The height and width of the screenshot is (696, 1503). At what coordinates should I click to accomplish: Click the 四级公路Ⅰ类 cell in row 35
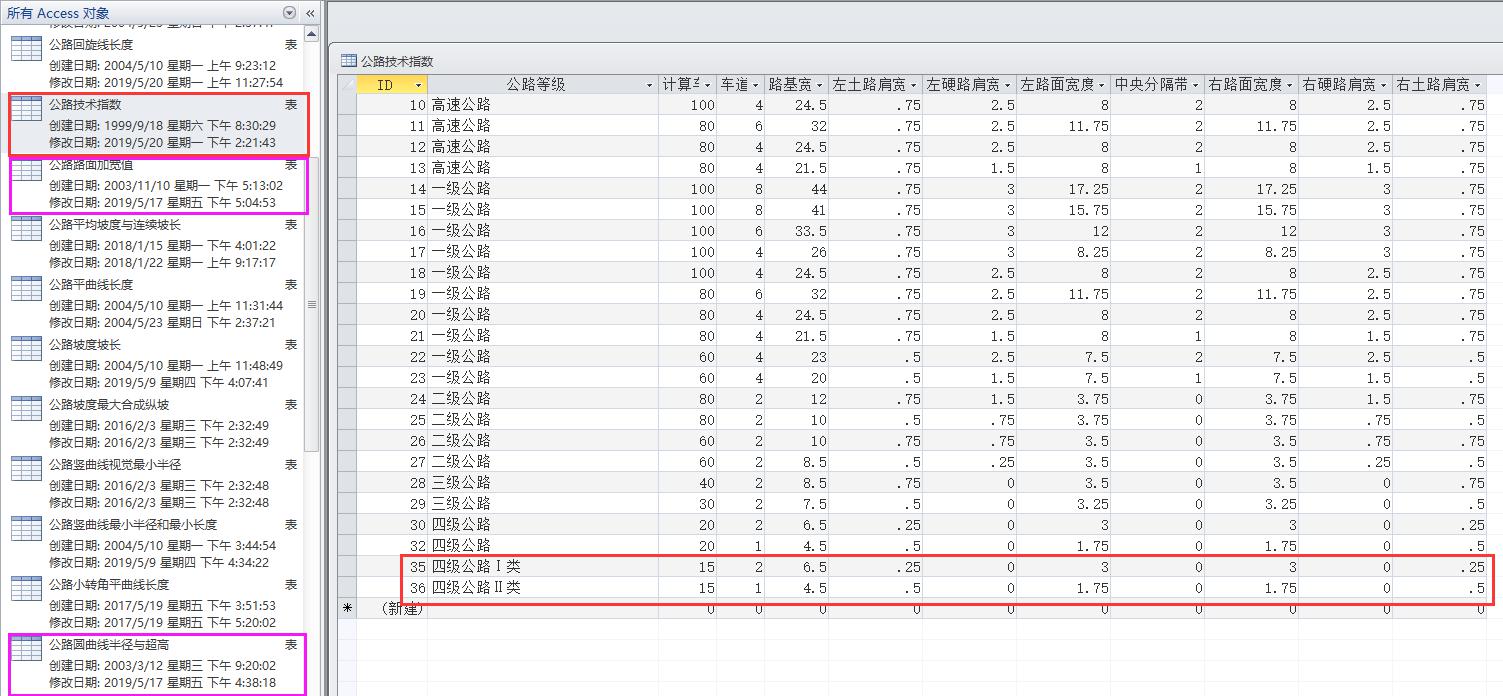[x=476, y=567]
